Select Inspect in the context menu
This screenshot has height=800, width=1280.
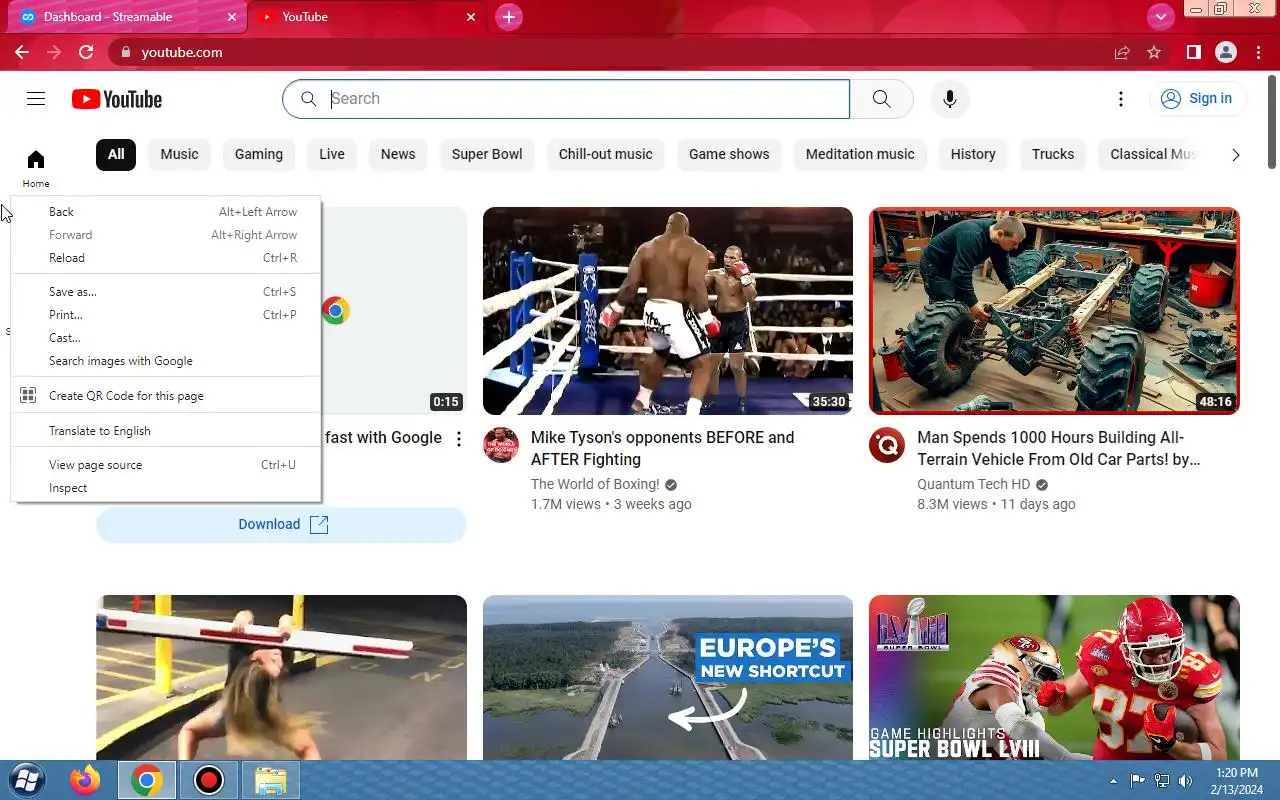pyautogui.click(x=166, y=488)
